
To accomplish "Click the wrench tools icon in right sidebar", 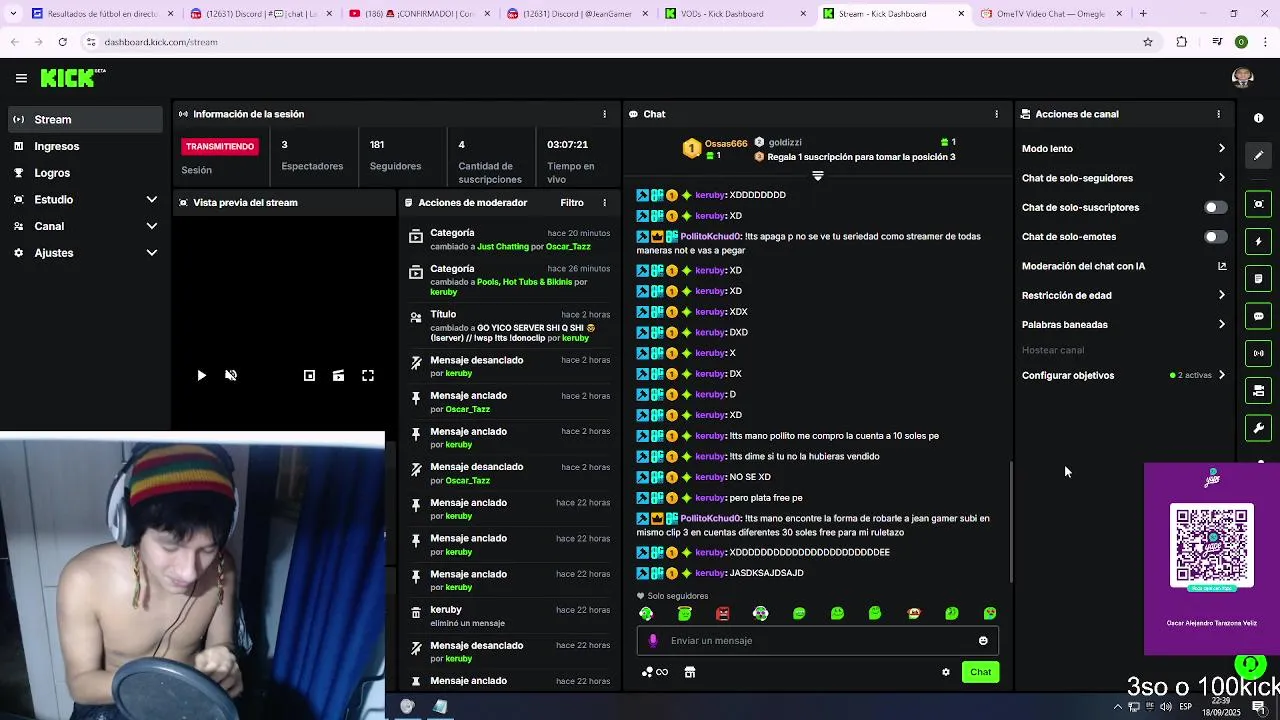I will [x=1258, y=428].
